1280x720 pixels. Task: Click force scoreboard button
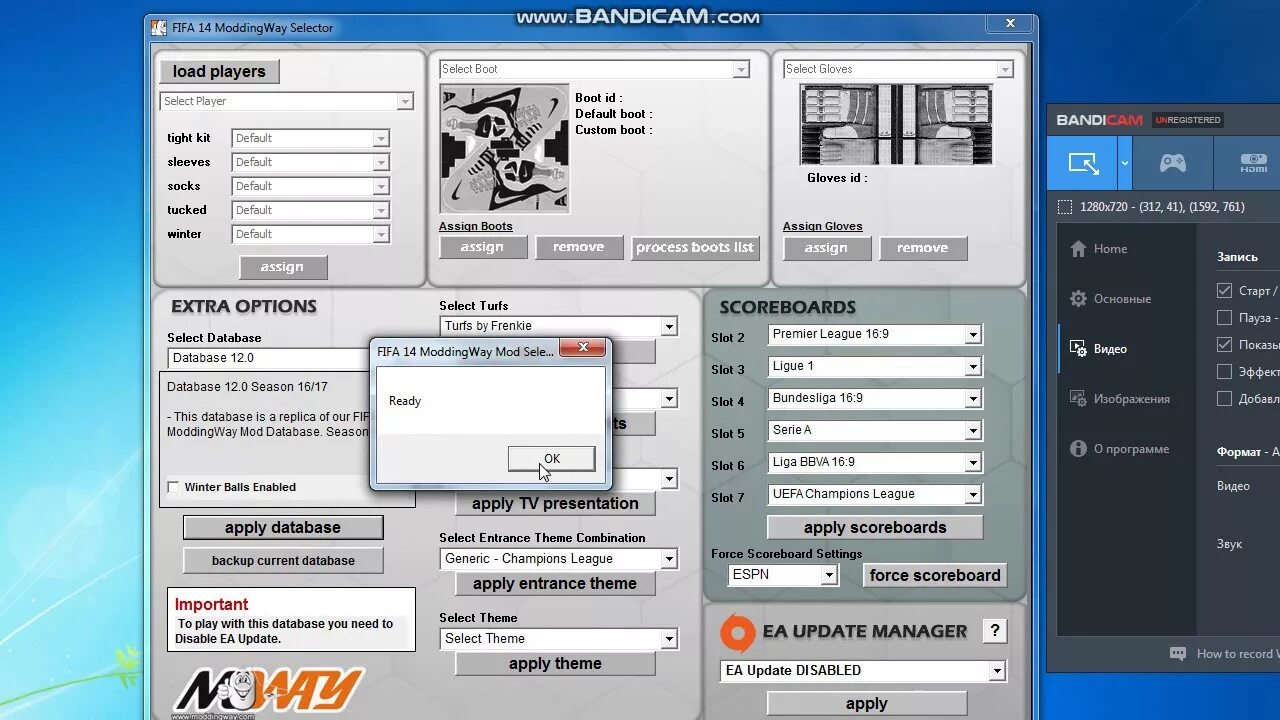(935, 575)
